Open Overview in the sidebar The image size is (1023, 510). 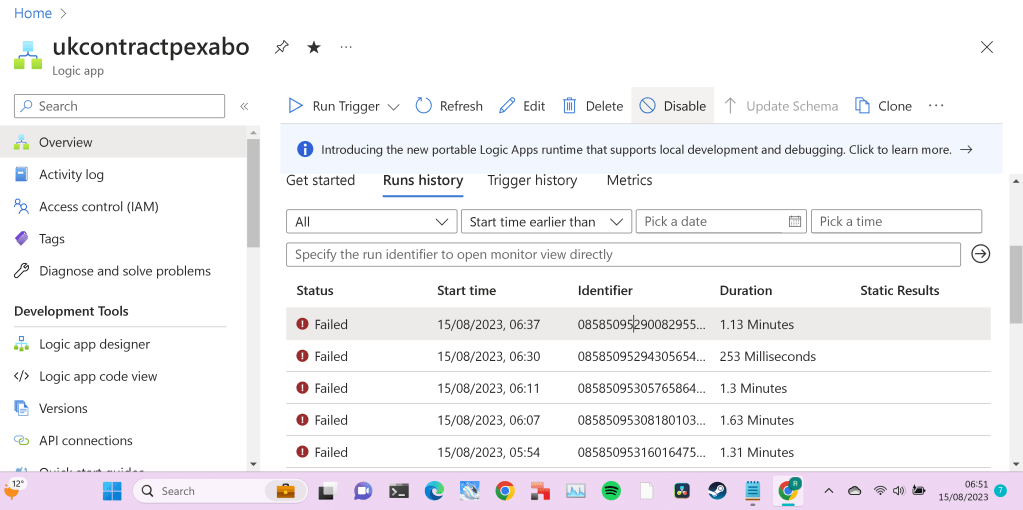click(124, 142)
